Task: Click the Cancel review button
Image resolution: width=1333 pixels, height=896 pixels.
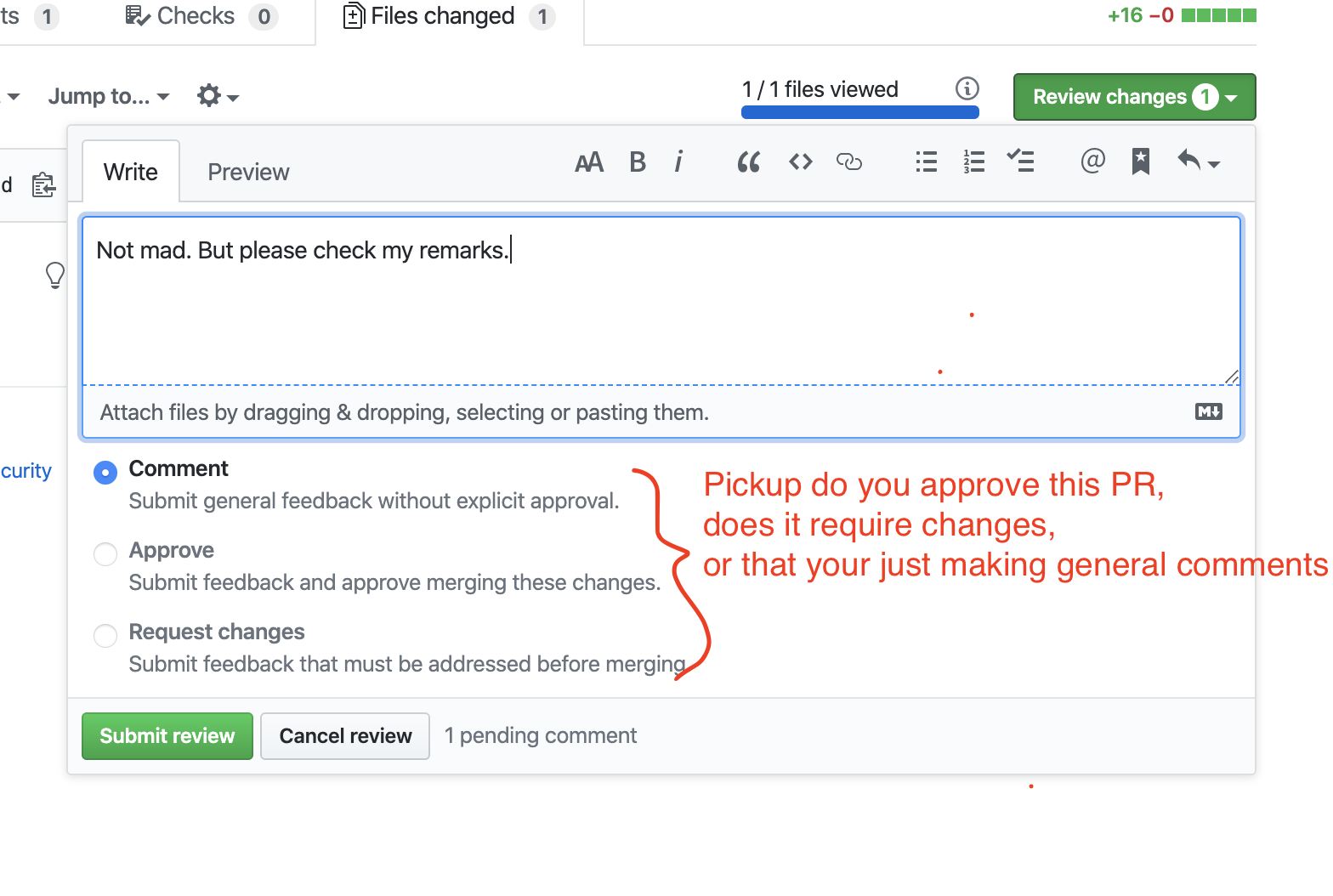Action: point(345,736)
